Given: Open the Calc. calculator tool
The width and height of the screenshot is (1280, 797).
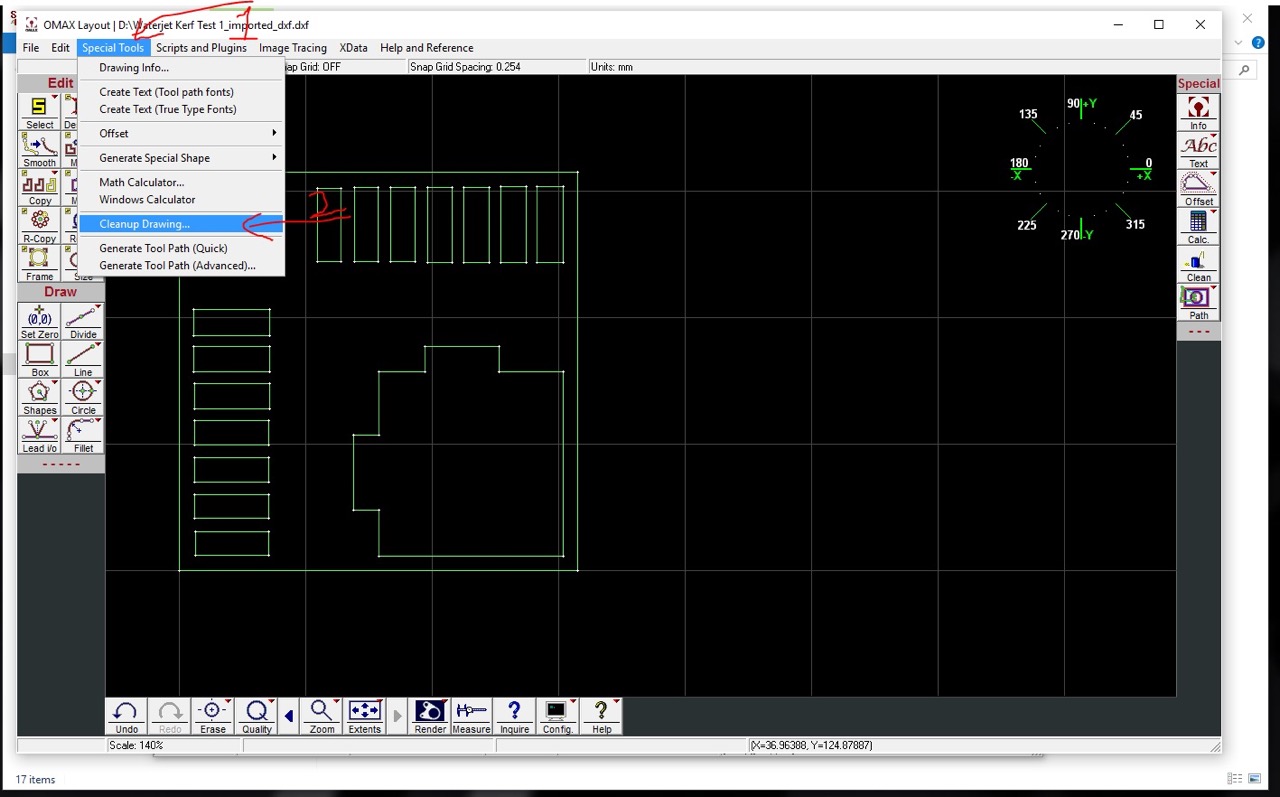Looking at the screenshot, I should click(x=1198, y=227).
